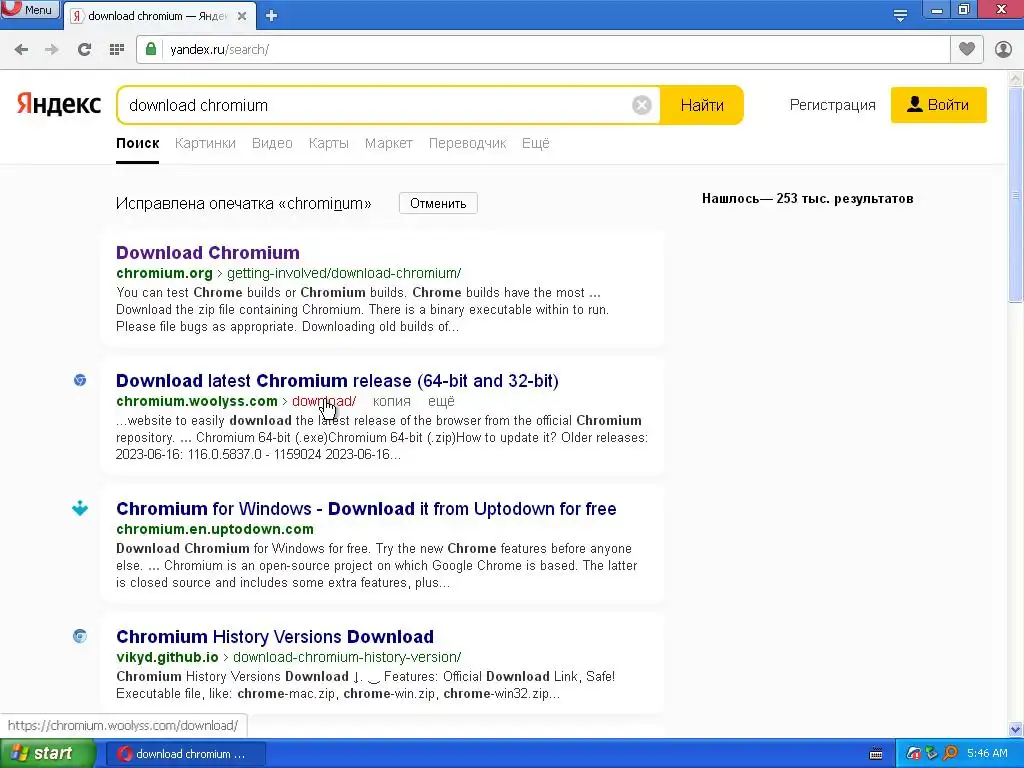Click the green padlock security icon
Screen dimensions: 1024x768
click(x=151, y=49)
